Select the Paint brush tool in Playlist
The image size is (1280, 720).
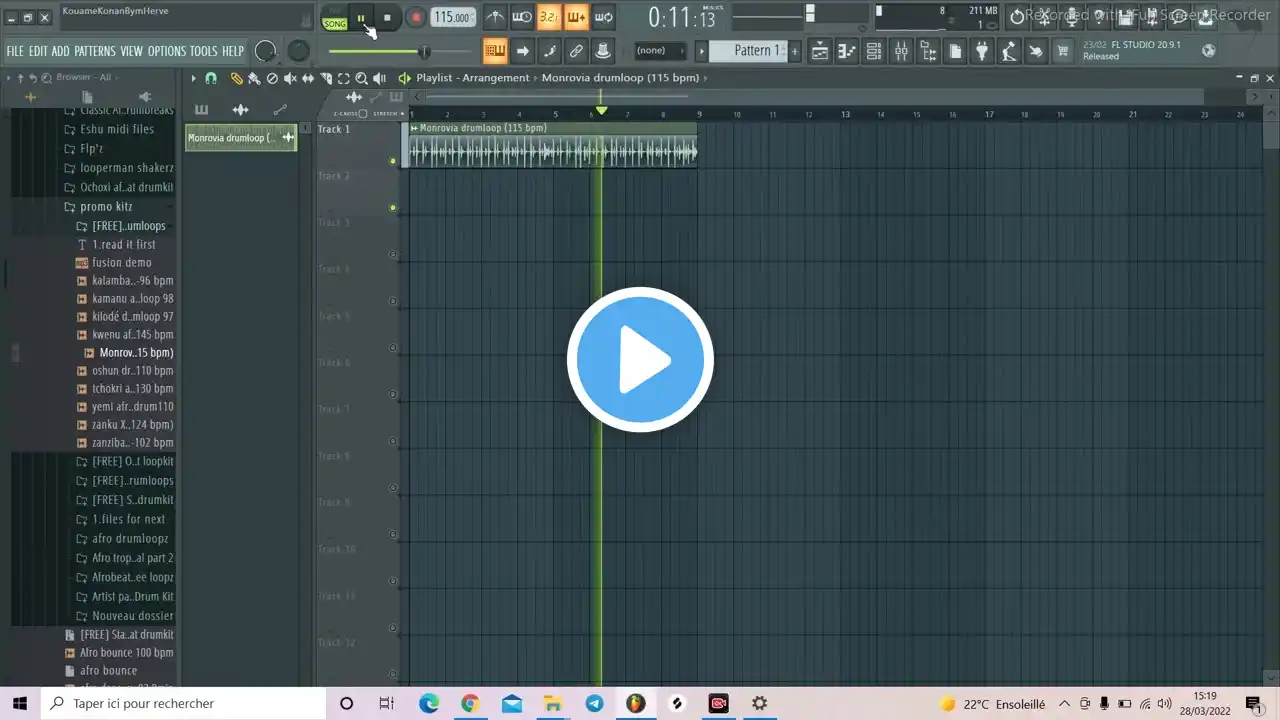click(x=254, y=78)
